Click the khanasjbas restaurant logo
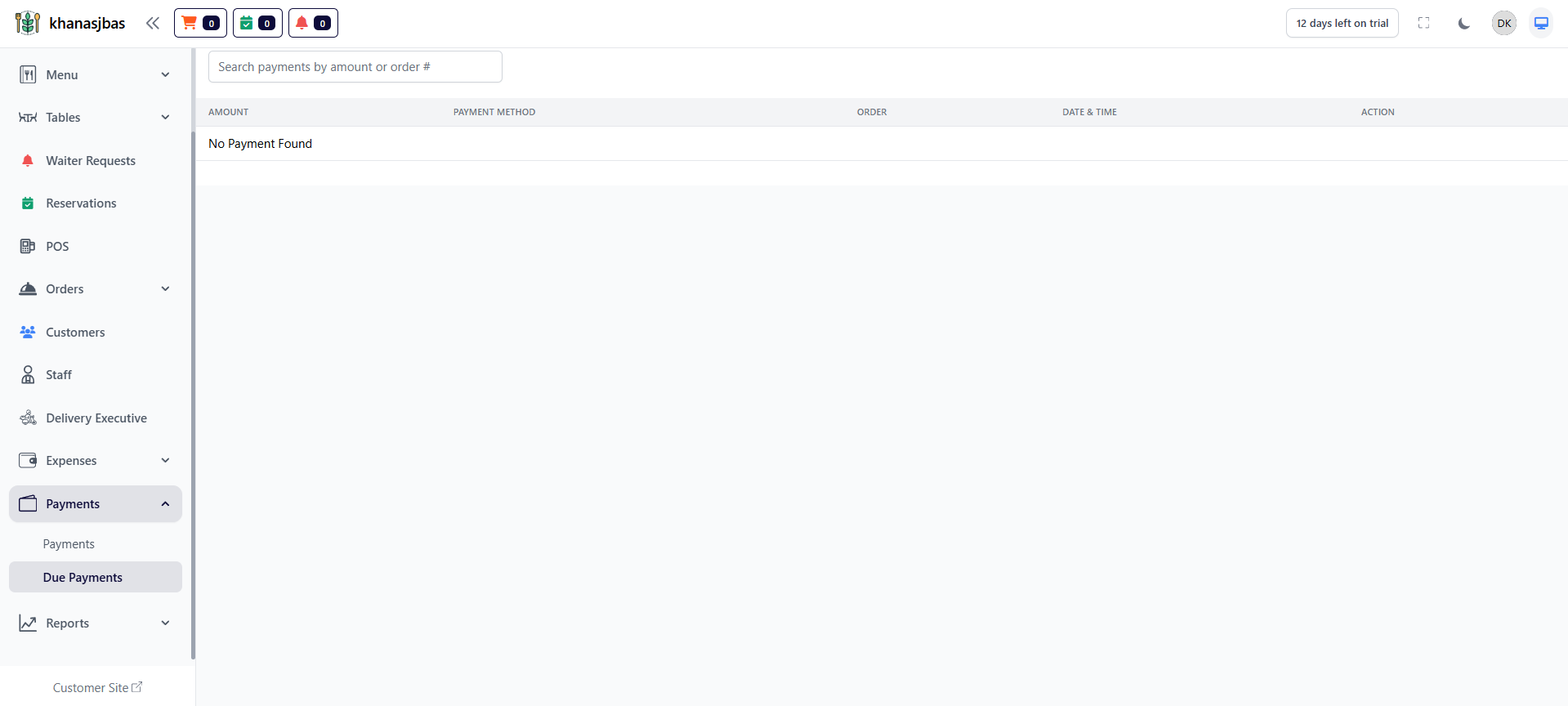This screenshot has height=706, width=1568. (x=28, y=23)
